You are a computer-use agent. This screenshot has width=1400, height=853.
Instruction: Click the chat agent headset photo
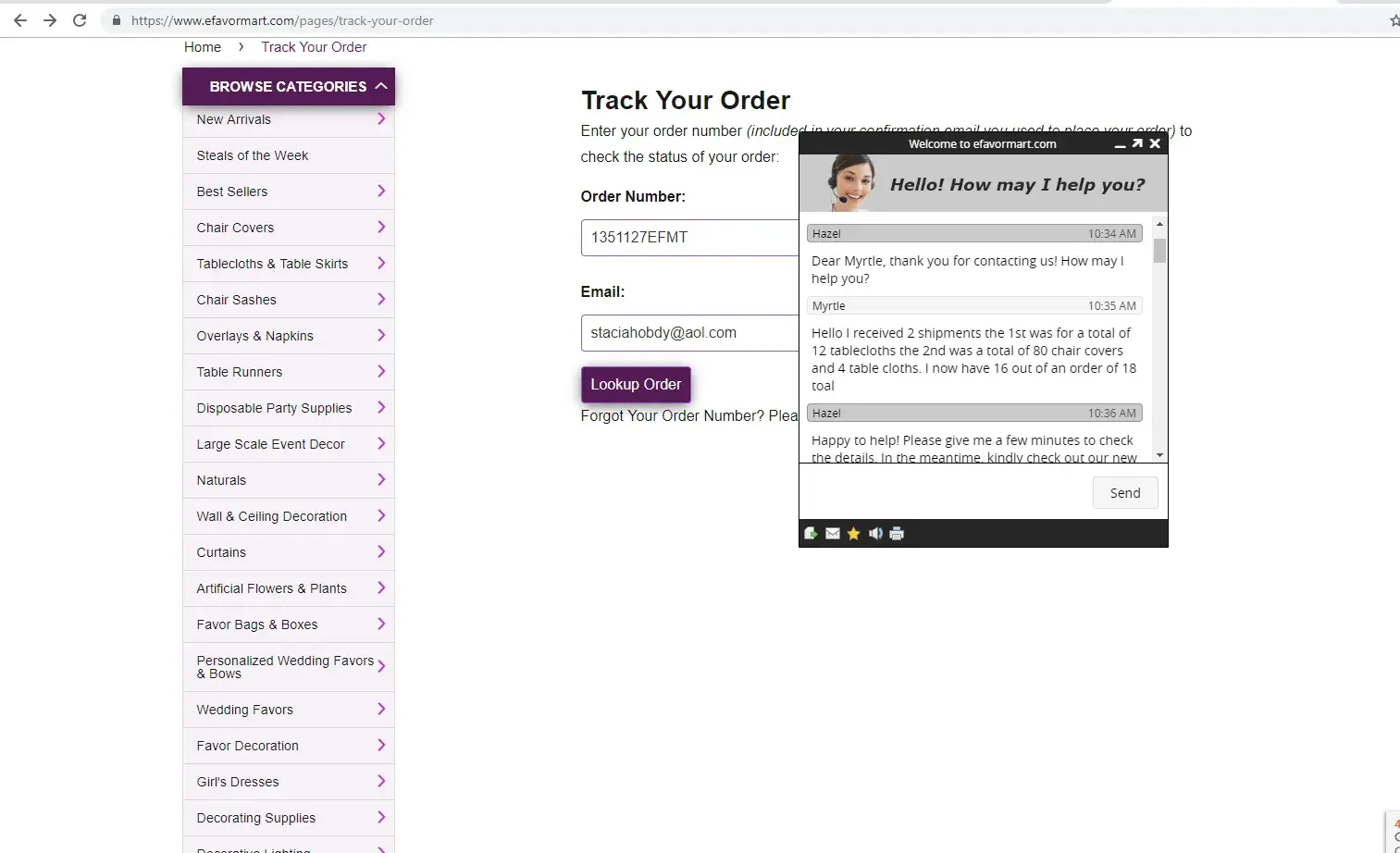[850, 182]
